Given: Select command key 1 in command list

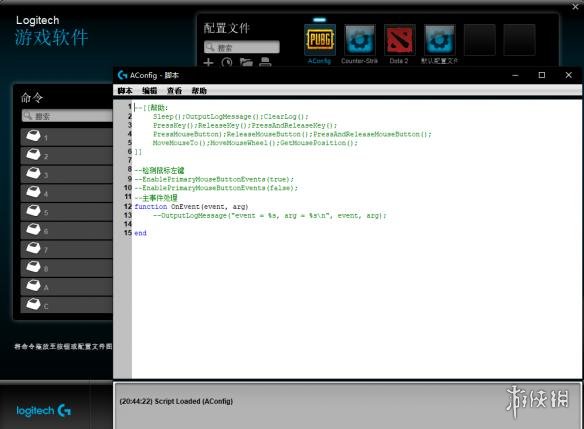Looking at the screenshot, I should (x=66, y=137).
